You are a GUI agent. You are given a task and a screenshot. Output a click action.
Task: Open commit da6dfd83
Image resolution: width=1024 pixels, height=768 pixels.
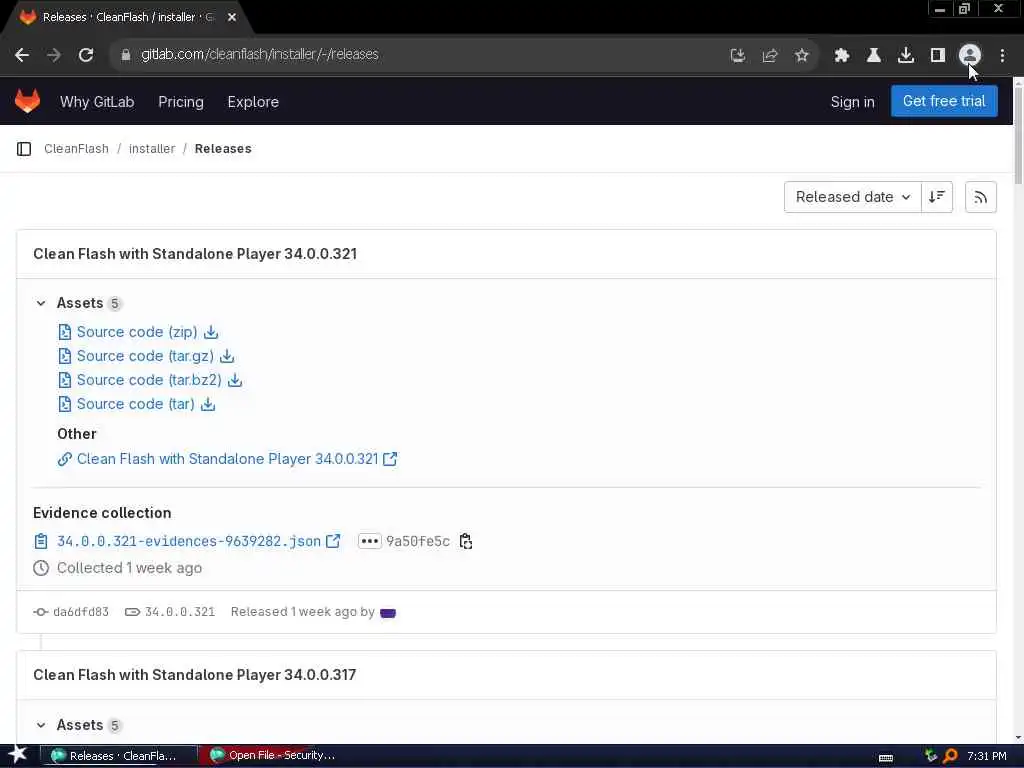point(80,612)
